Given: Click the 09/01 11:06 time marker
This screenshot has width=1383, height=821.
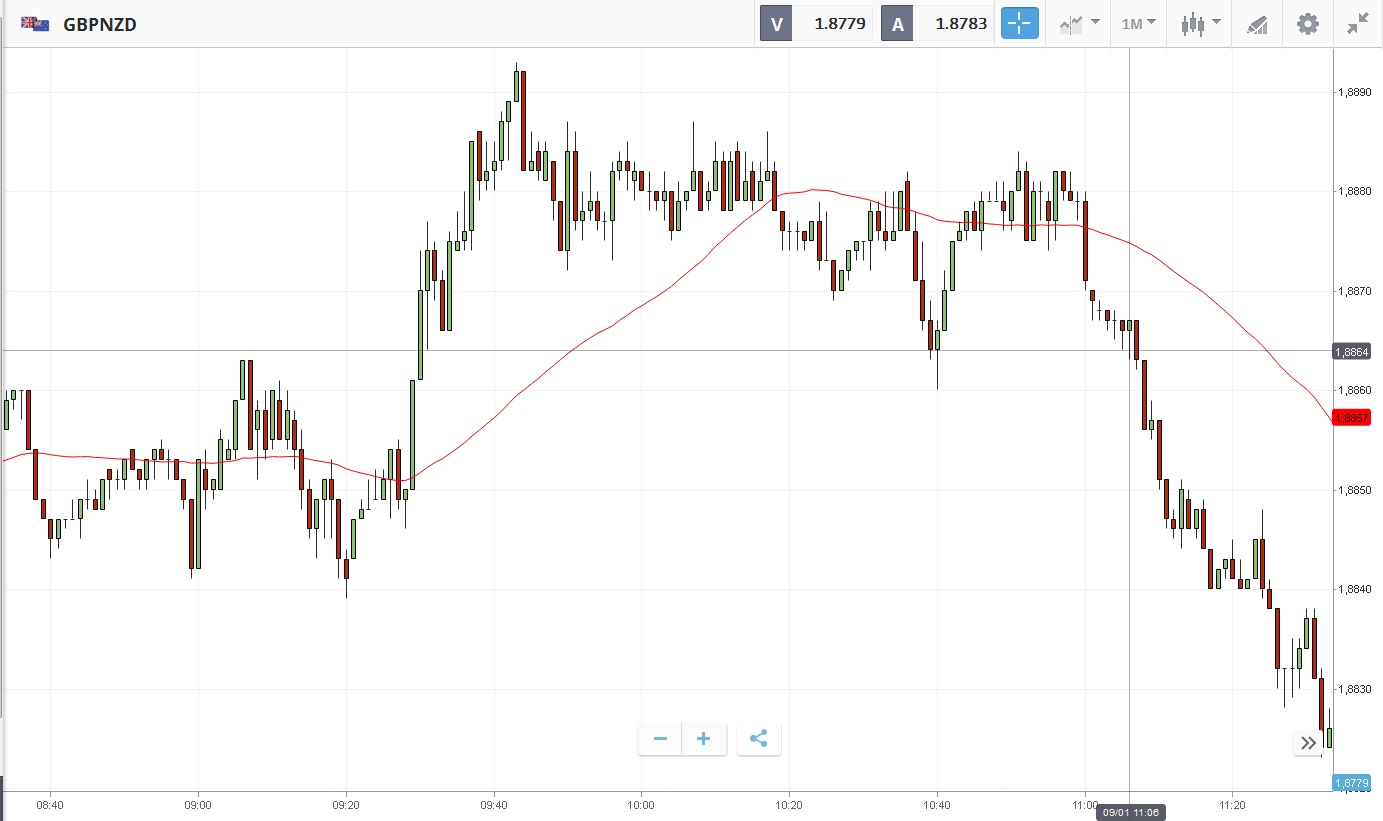Looking at the screenshot, I should [x=1129, y=813].
